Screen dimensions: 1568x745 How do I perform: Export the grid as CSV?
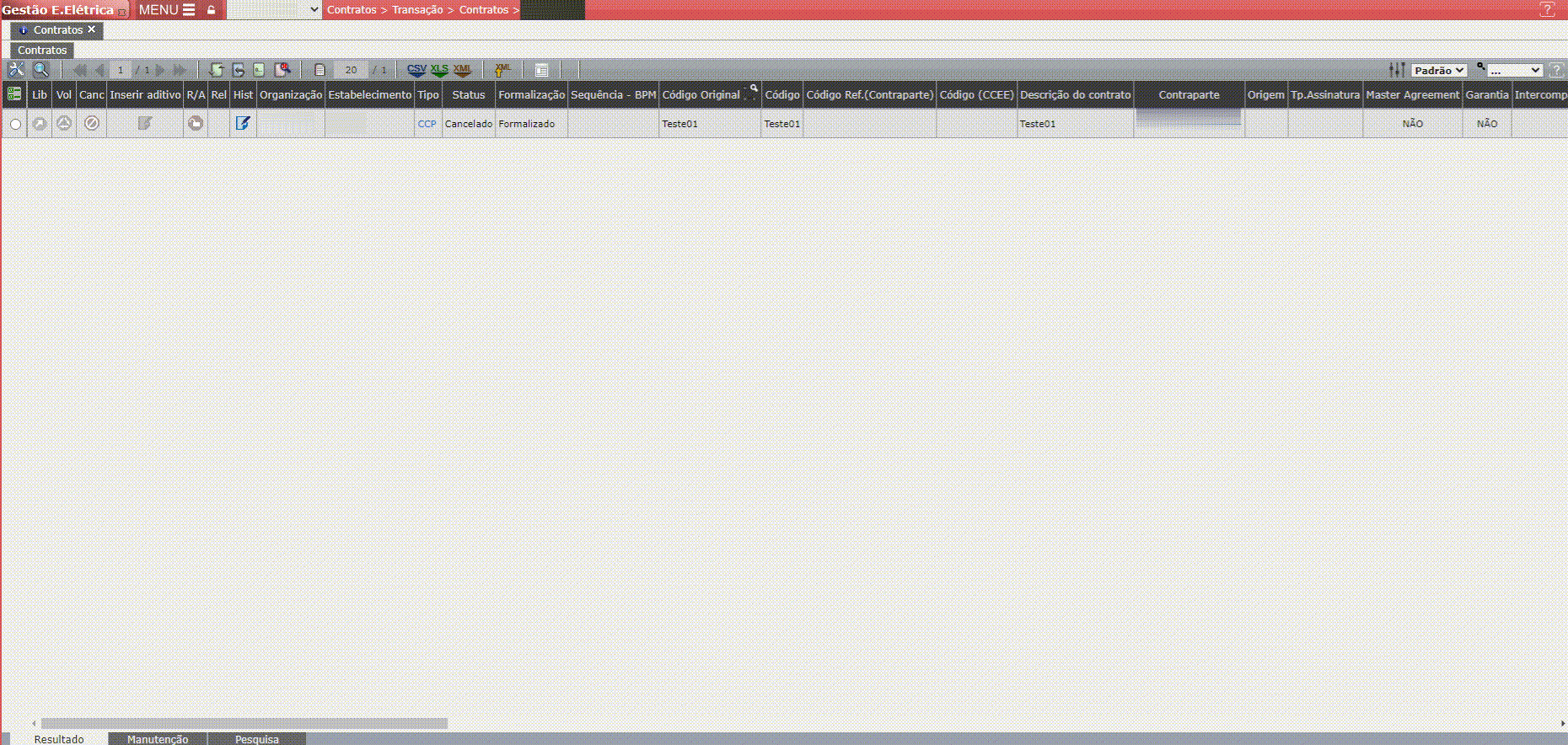point(416,70)
